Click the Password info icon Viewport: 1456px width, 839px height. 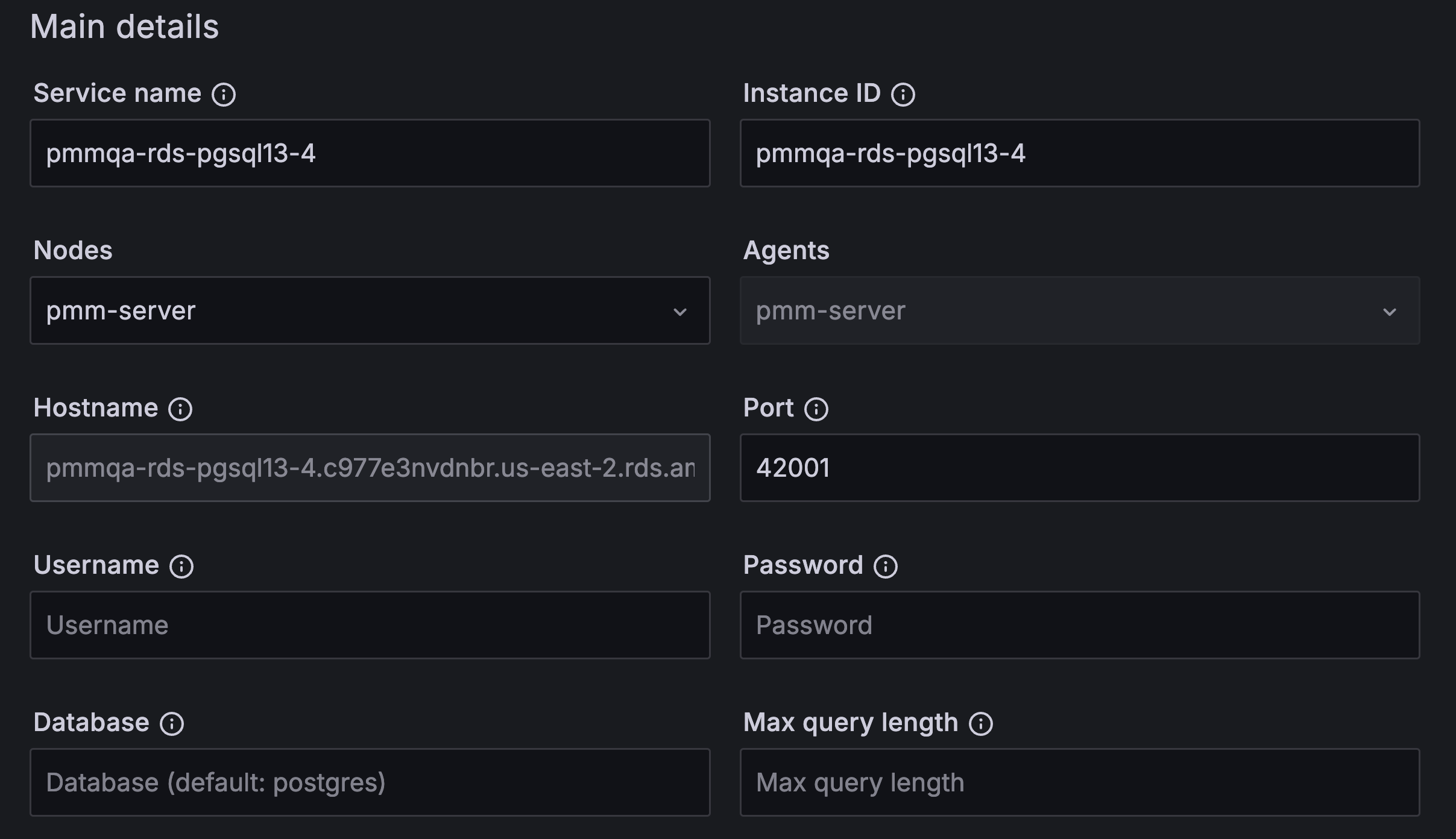click(x=886, y=567)
